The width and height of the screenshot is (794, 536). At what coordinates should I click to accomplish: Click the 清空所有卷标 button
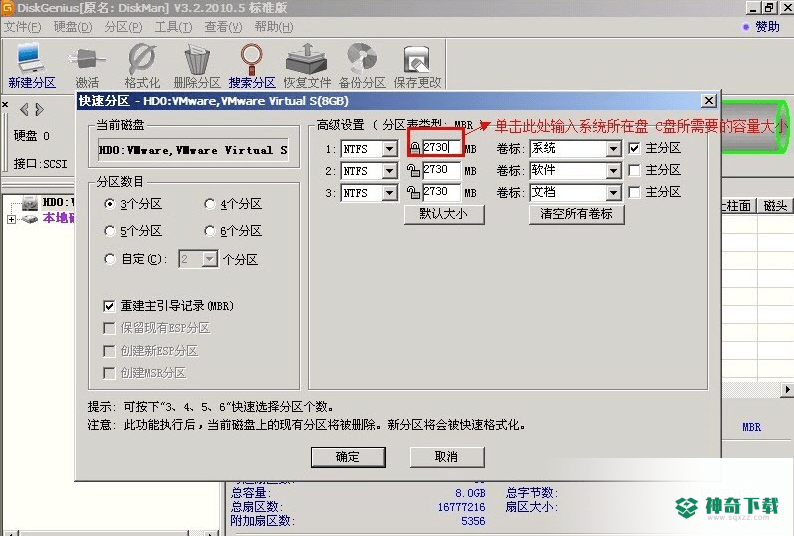[577, 214]
